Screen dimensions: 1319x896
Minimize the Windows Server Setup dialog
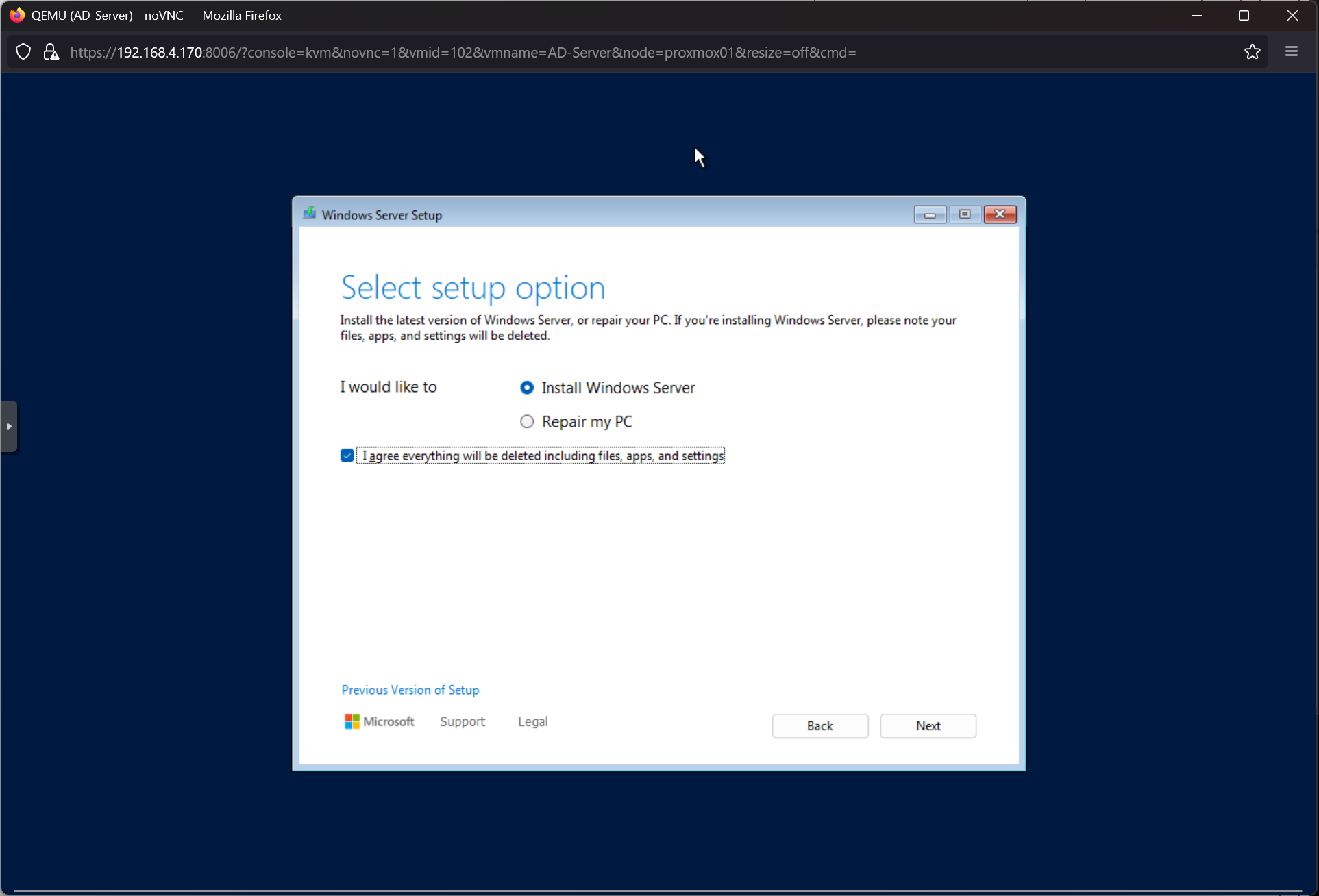coord(929,214)
